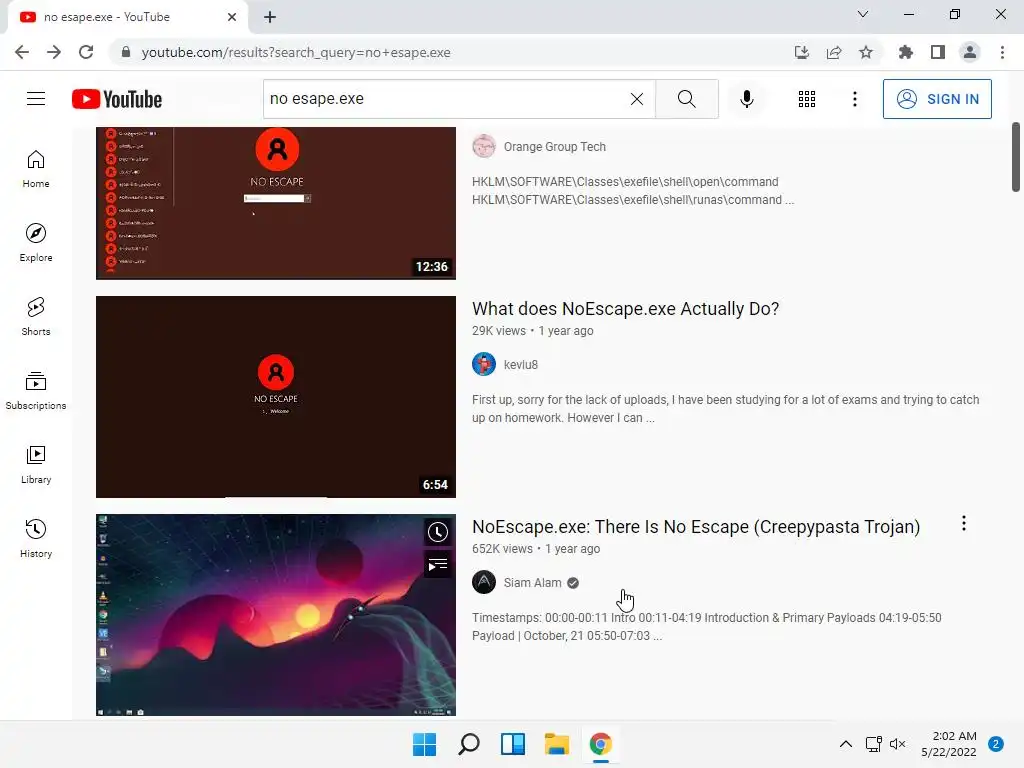The image size is (1024, 768).
Task: Open History in the sidebar
Action: tap(36, 539)
